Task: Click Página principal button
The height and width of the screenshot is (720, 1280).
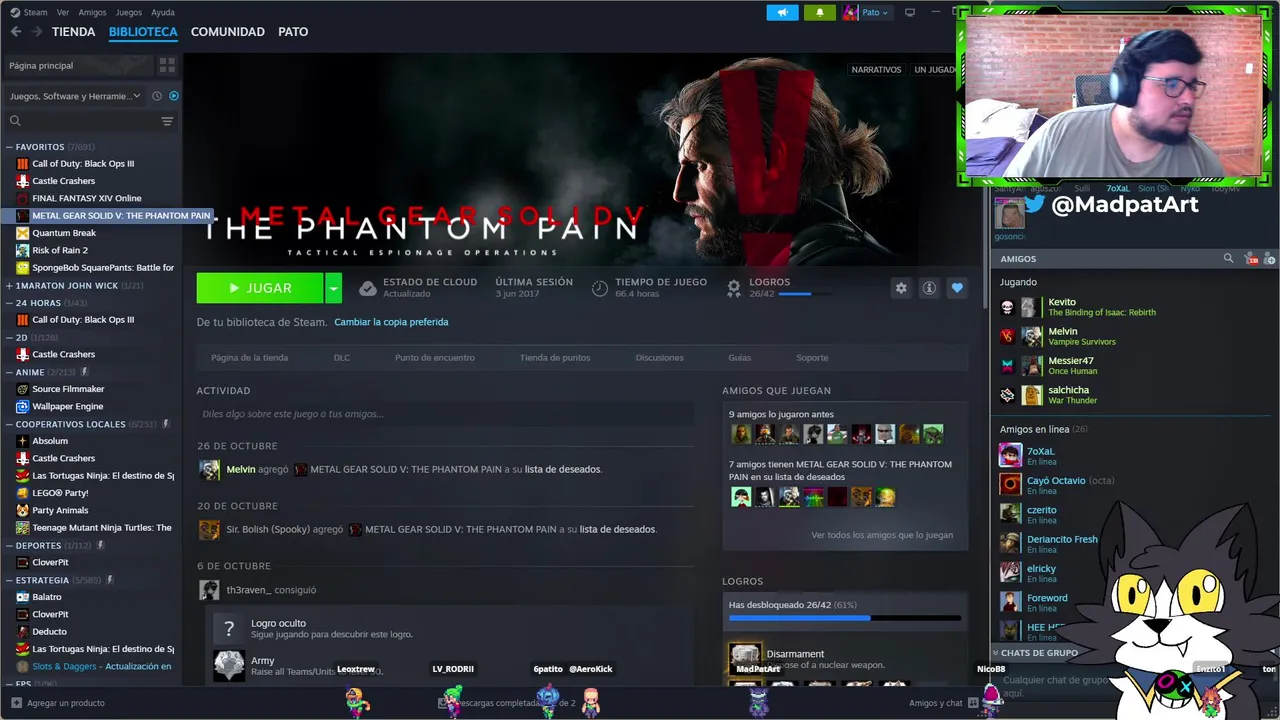Action: 78,65
